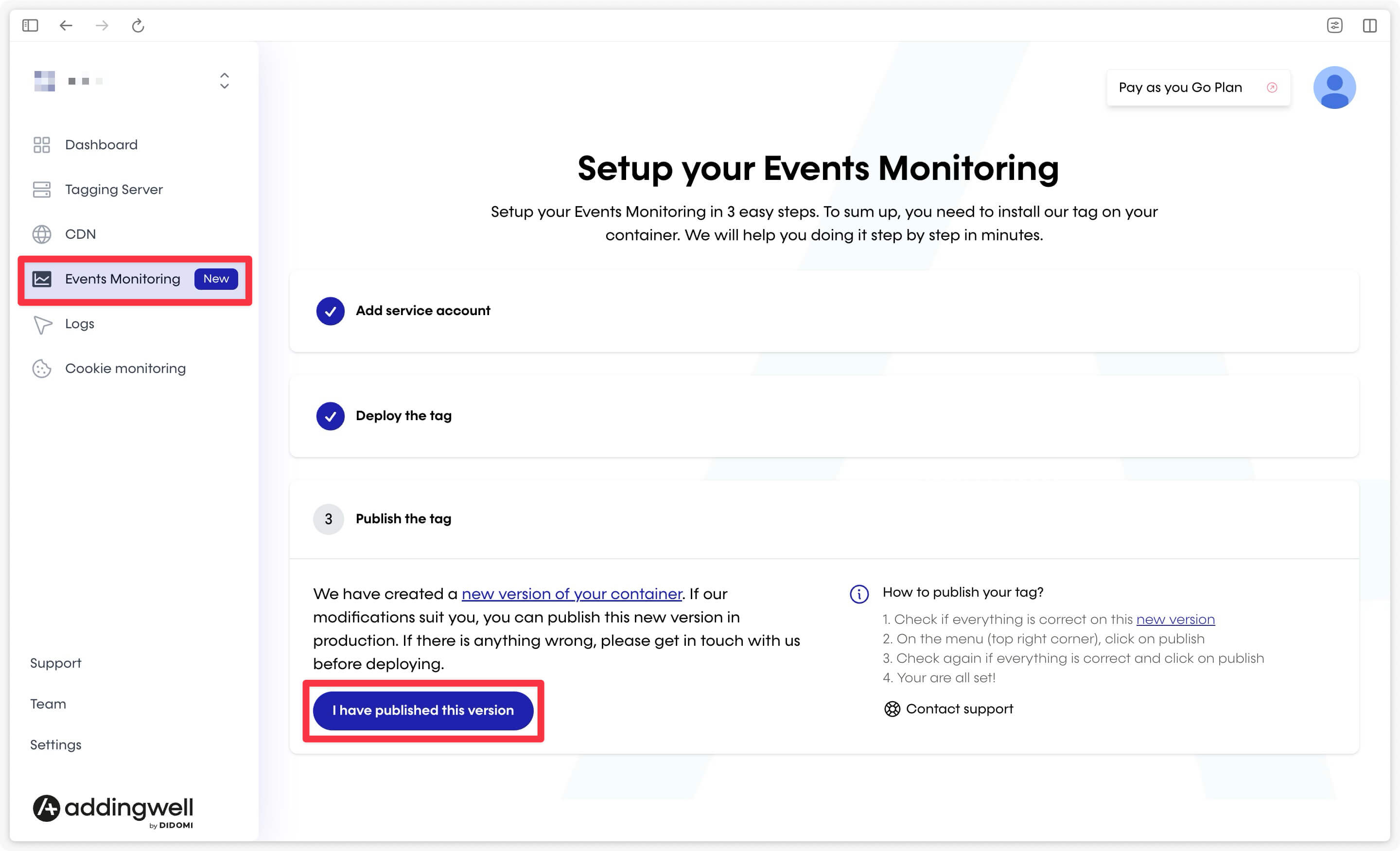Toggle the browser sidebar panel icon
Viewport: 1400px width, 851px height.
tap(30, 25)
